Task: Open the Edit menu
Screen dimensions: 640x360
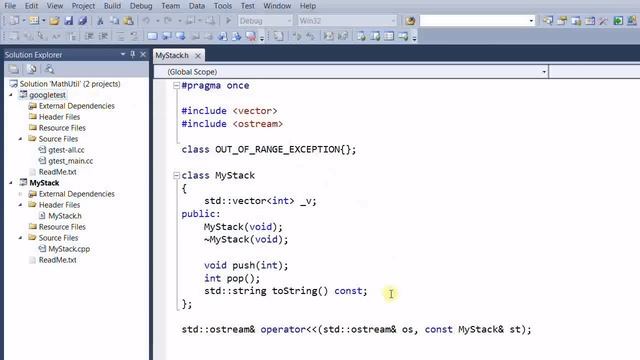Action: (x=31, y=6)
